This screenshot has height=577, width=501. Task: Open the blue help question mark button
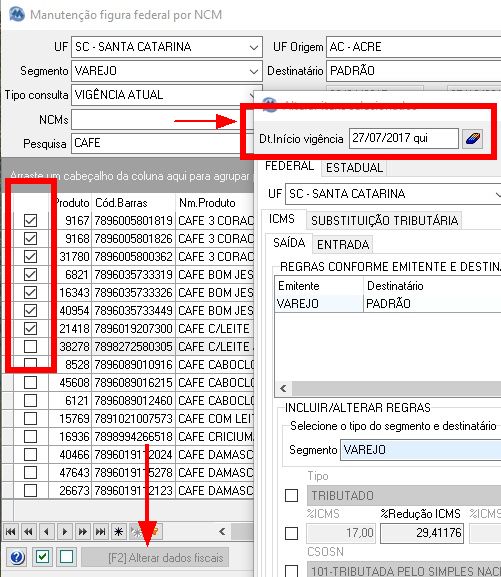point(17,557)
